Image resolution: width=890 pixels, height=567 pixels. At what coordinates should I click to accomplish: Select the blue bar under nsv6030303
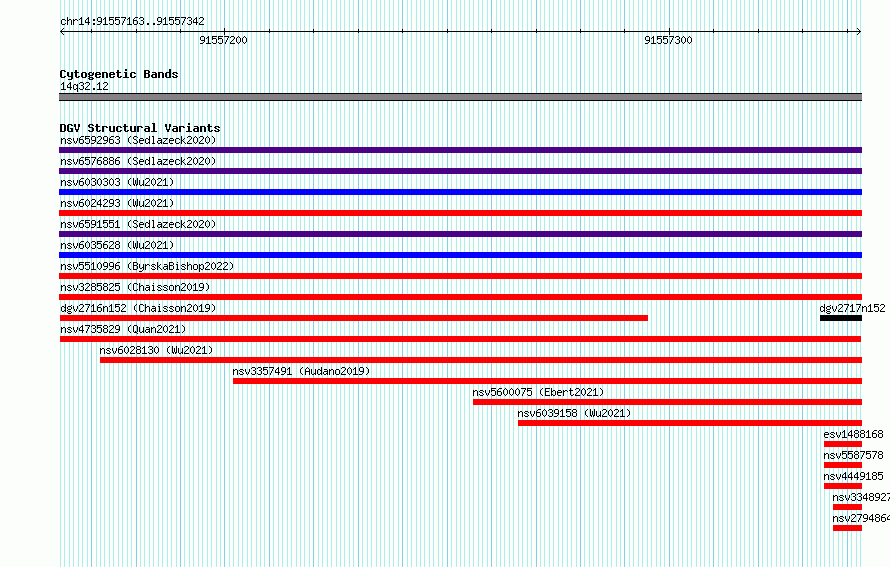[460, 192]
